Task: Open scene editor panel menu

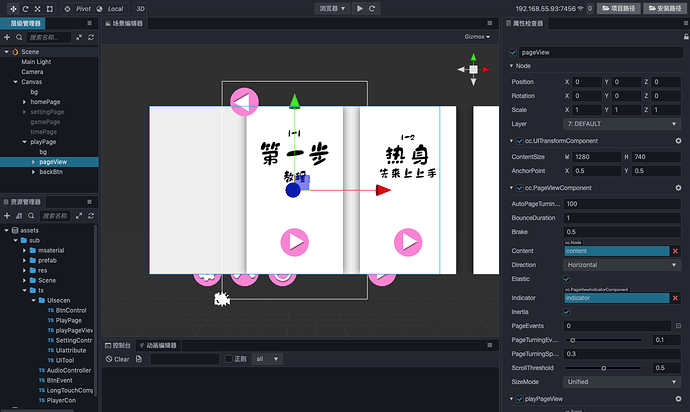Action: click(489, 23)
